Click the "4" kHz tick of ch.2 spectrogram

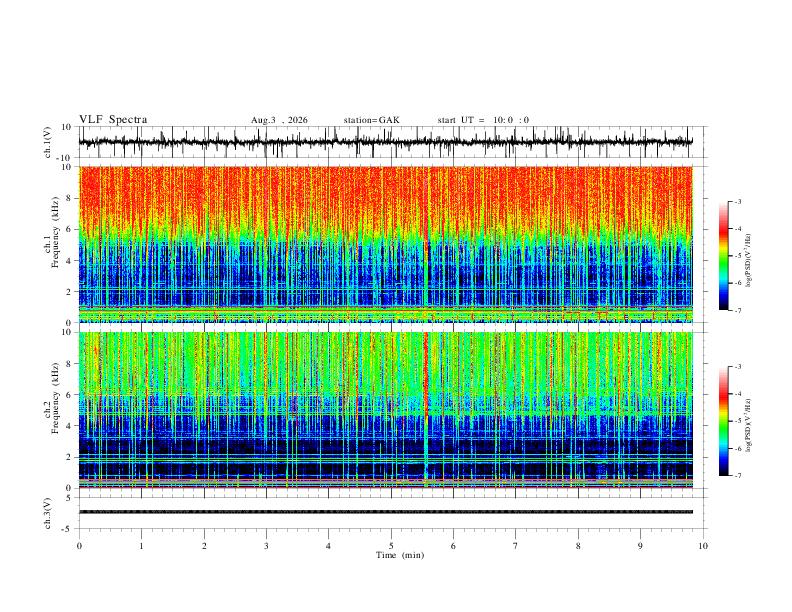pyautogui.click(x=70, y=426)
